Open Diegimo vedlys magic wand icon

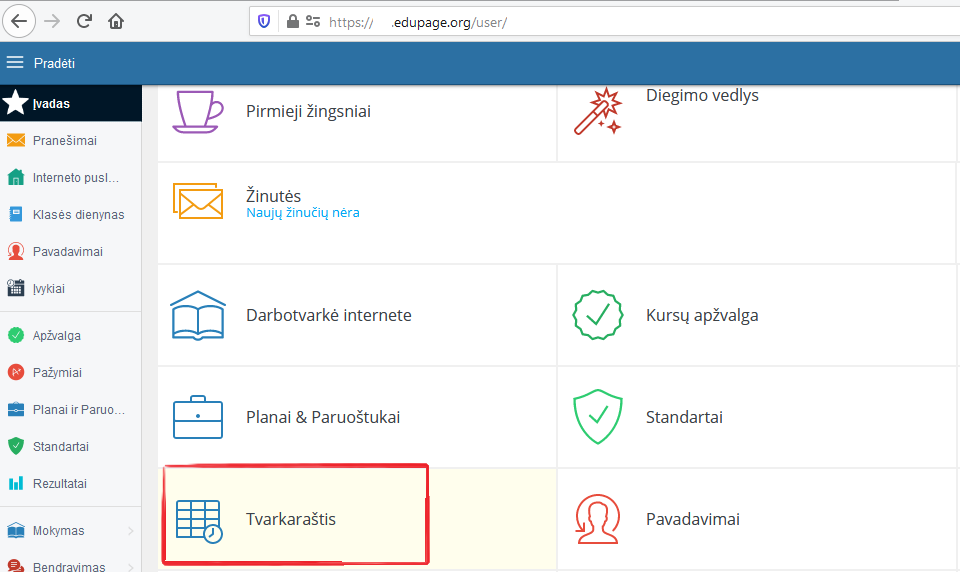point(598,111)
